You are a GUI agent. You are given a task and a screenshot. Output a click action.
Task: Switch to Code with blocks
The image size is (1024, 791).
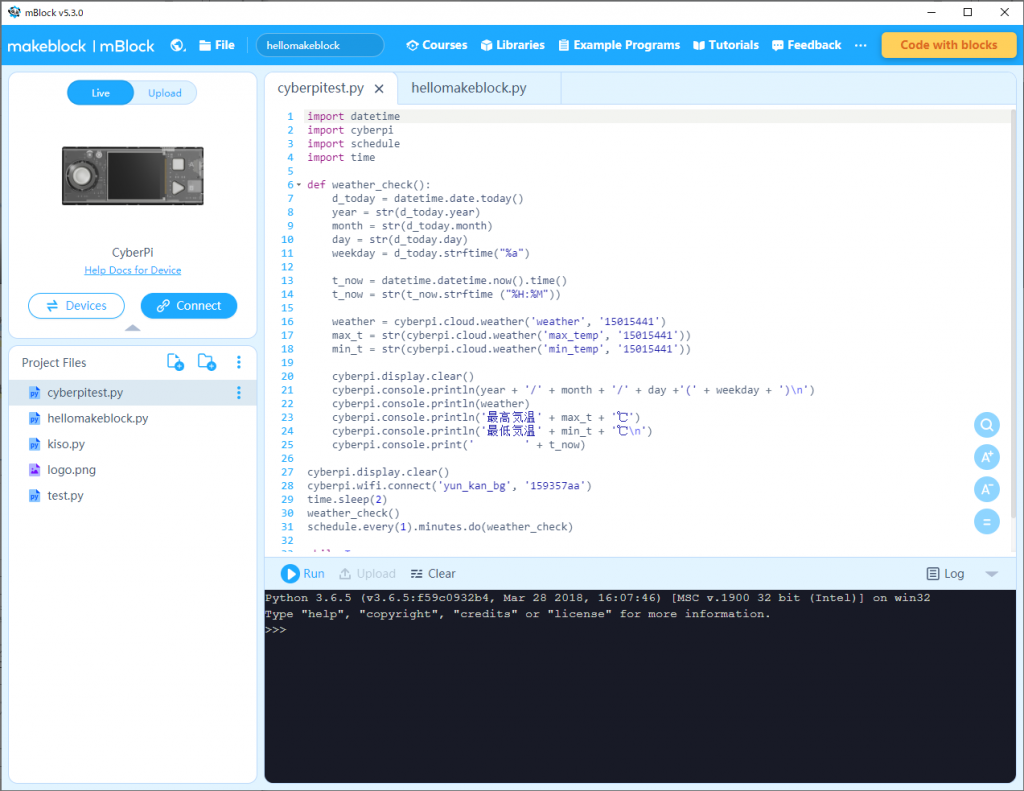(948, 45)
